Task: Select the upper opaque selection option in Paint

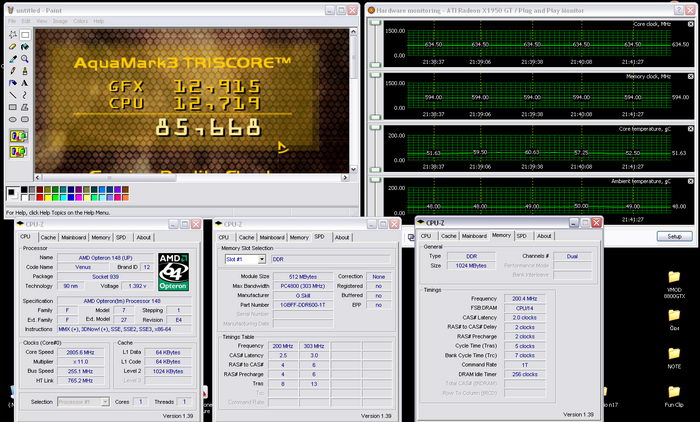Action: (19, 136)
